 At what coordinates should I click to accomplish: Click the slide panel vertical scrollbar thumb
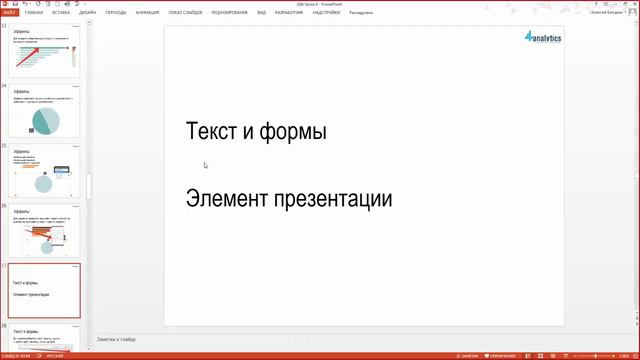click(89, 187)
